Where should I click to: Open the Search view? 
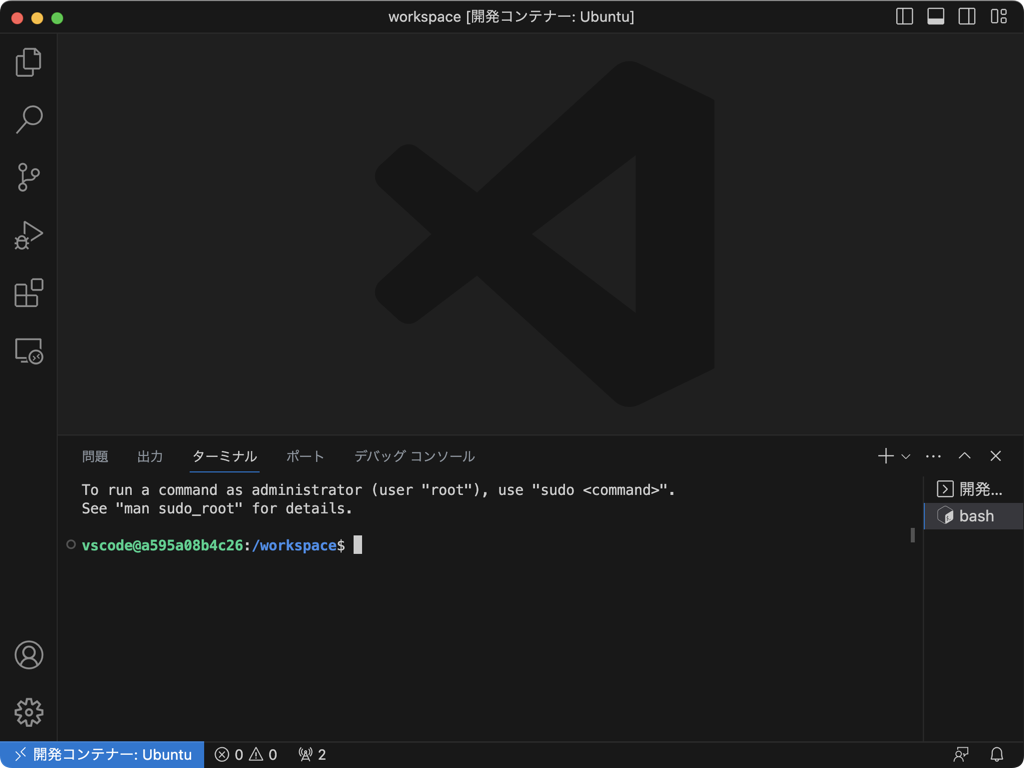pyautogui.click(x=29, y=120)
